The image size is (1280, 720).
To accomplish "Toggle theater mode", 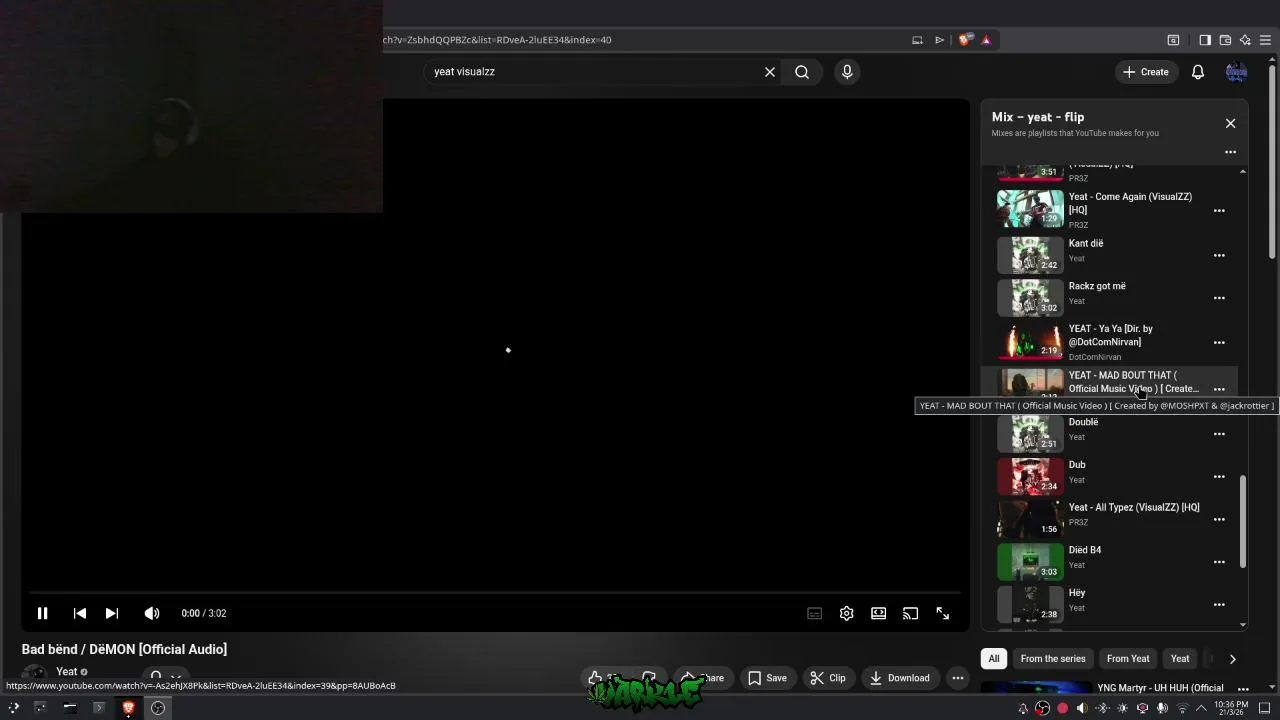I will pos(879,613).
